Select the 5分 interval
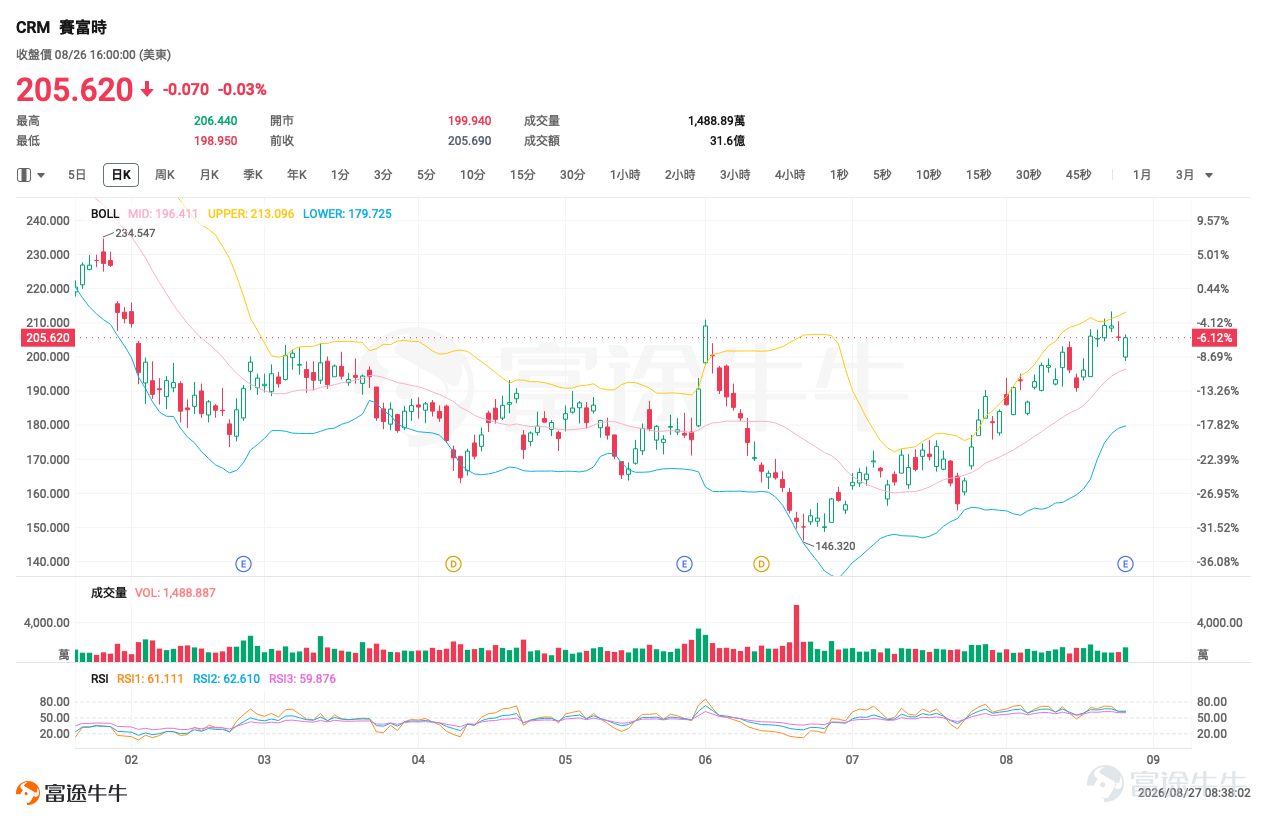1267x820 pixels. [426, 175]
